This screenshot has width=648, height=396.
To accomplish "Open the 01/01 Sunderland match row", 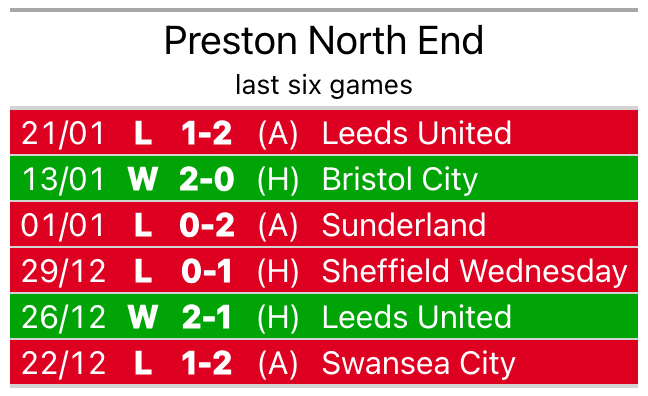I will (x=324, y=224).
